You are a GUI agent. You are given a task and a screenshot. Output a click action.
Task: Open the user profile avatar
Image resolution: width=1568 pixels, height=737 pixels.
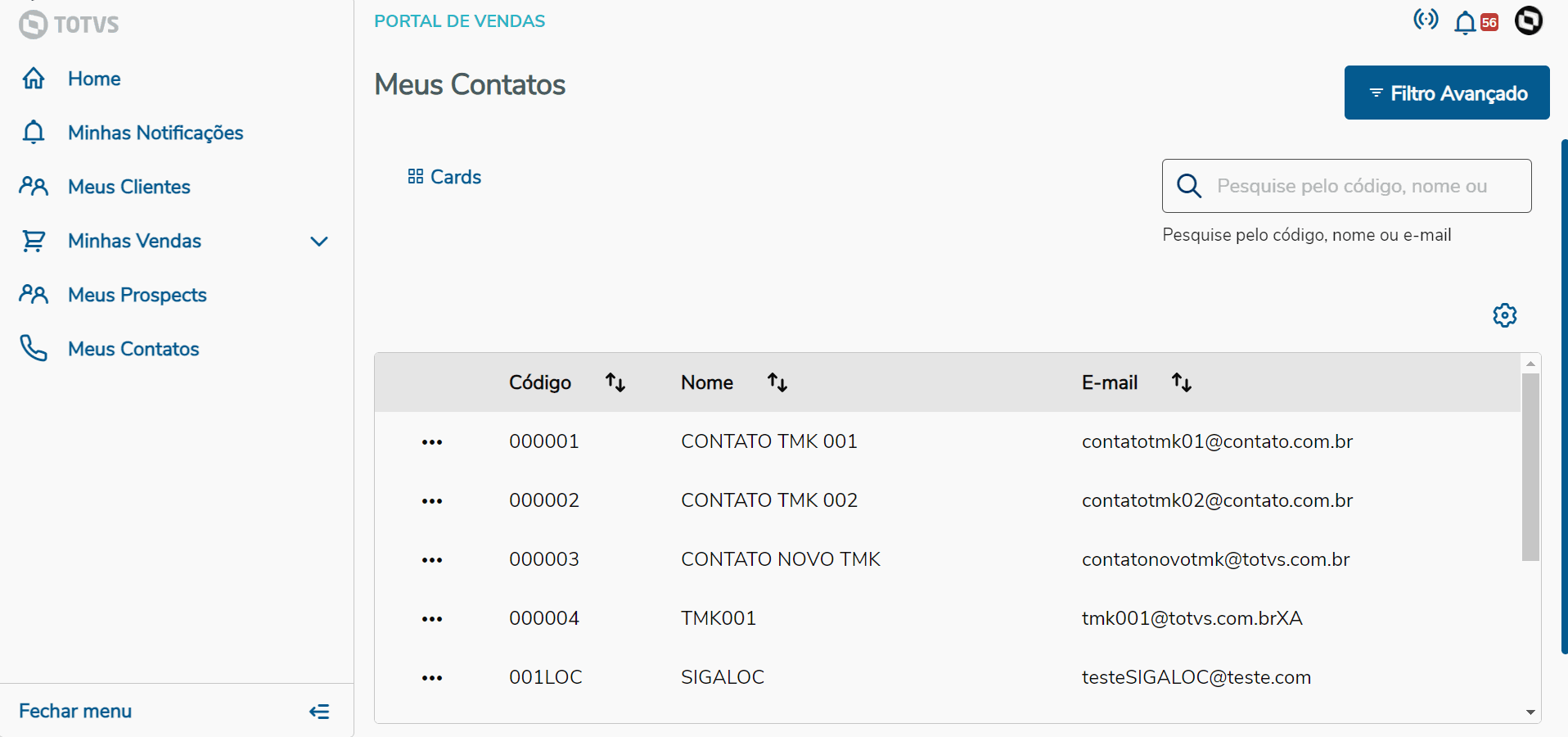pyautogui.click(x=1528, y=20)
